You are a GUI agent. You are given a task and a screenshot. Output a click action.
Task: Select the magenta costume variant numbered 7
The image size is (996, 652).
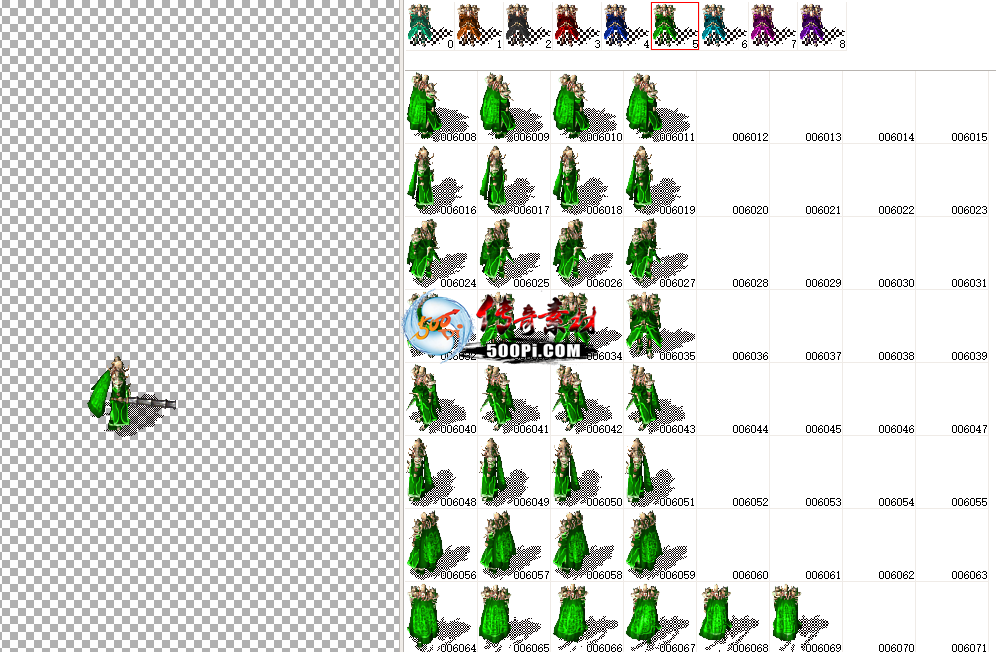pos(772,26)
